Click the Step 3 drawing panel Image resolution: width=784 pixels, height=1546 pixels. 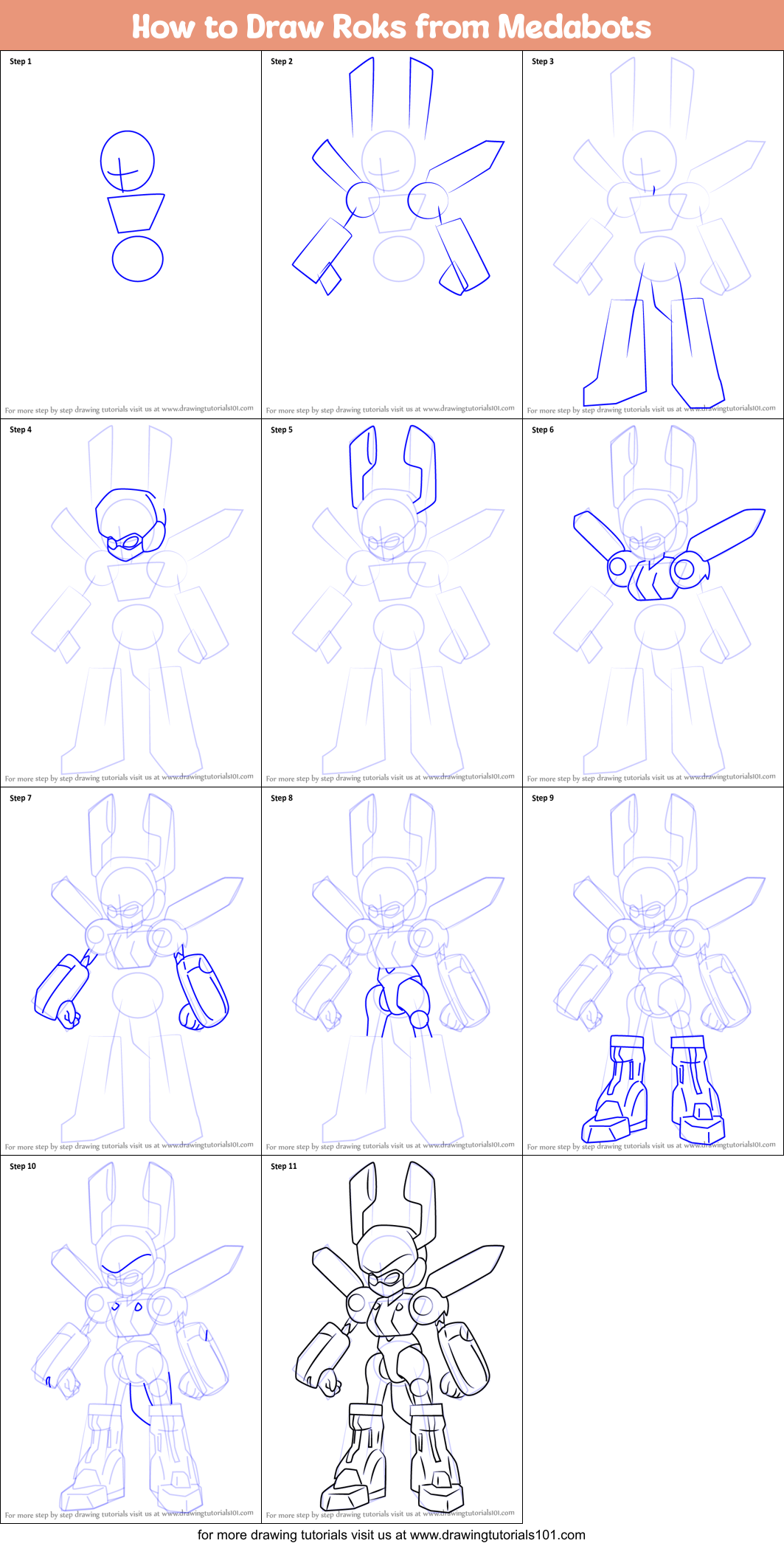tap(653, 235)
